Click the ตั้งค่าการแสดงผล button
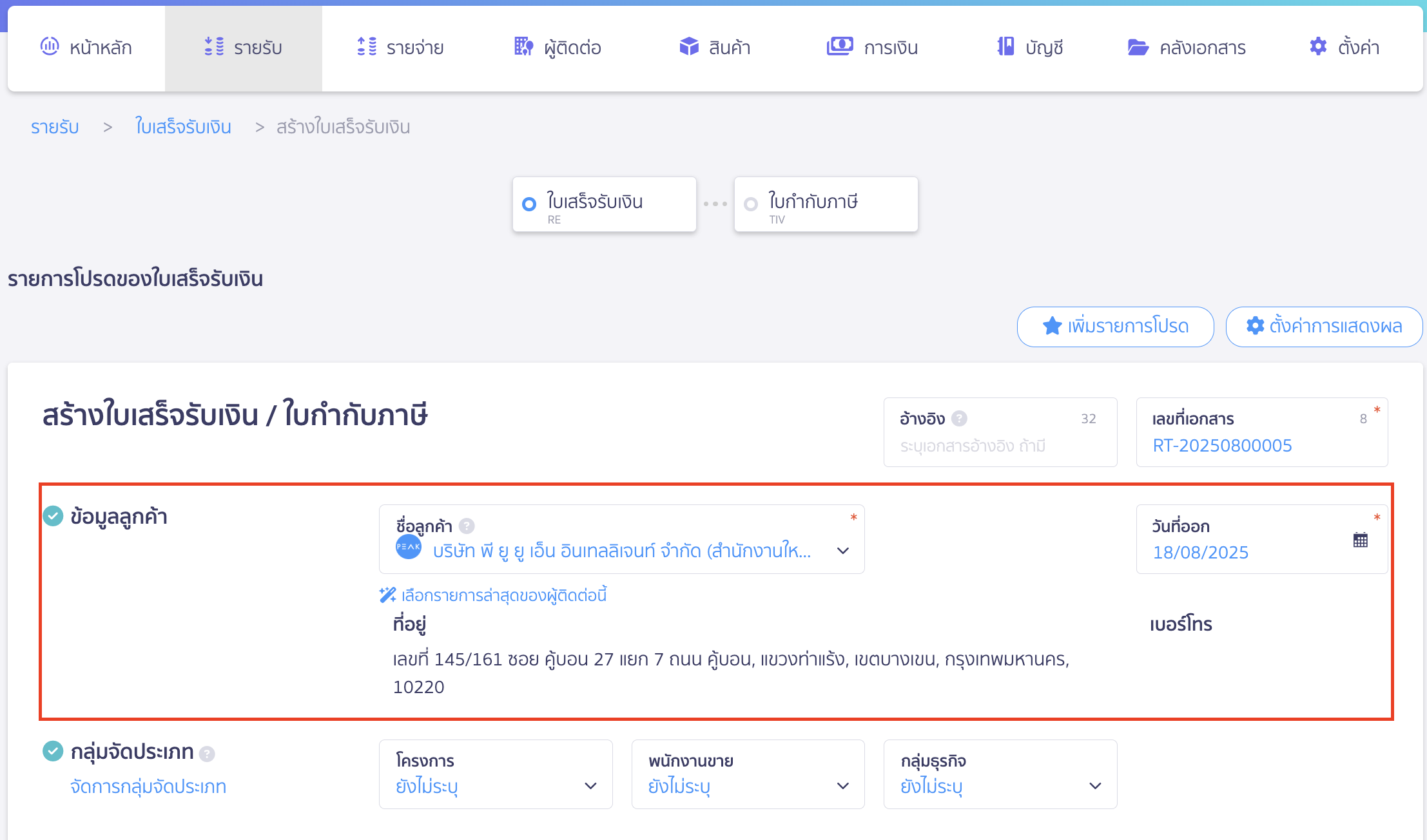The width and height of the screenshot is (1427, 840). (1324, 327)
